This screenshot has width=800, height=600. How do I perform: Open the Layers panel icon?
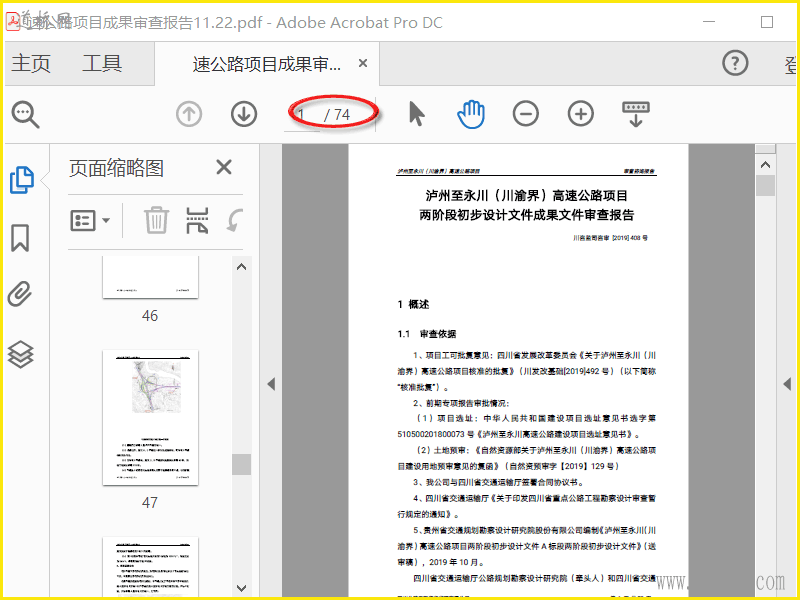click(20, 354)
